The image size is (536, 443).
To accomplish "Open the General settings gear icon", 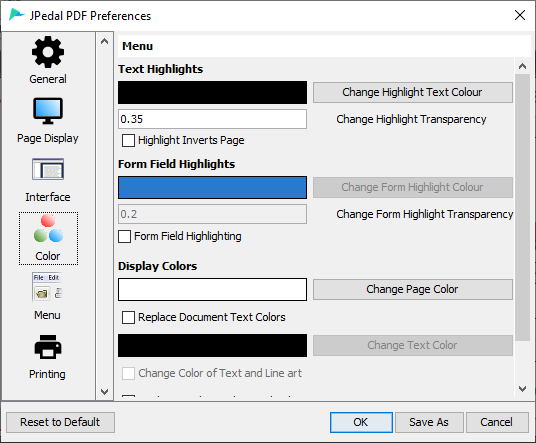I will tap(48, 52).
